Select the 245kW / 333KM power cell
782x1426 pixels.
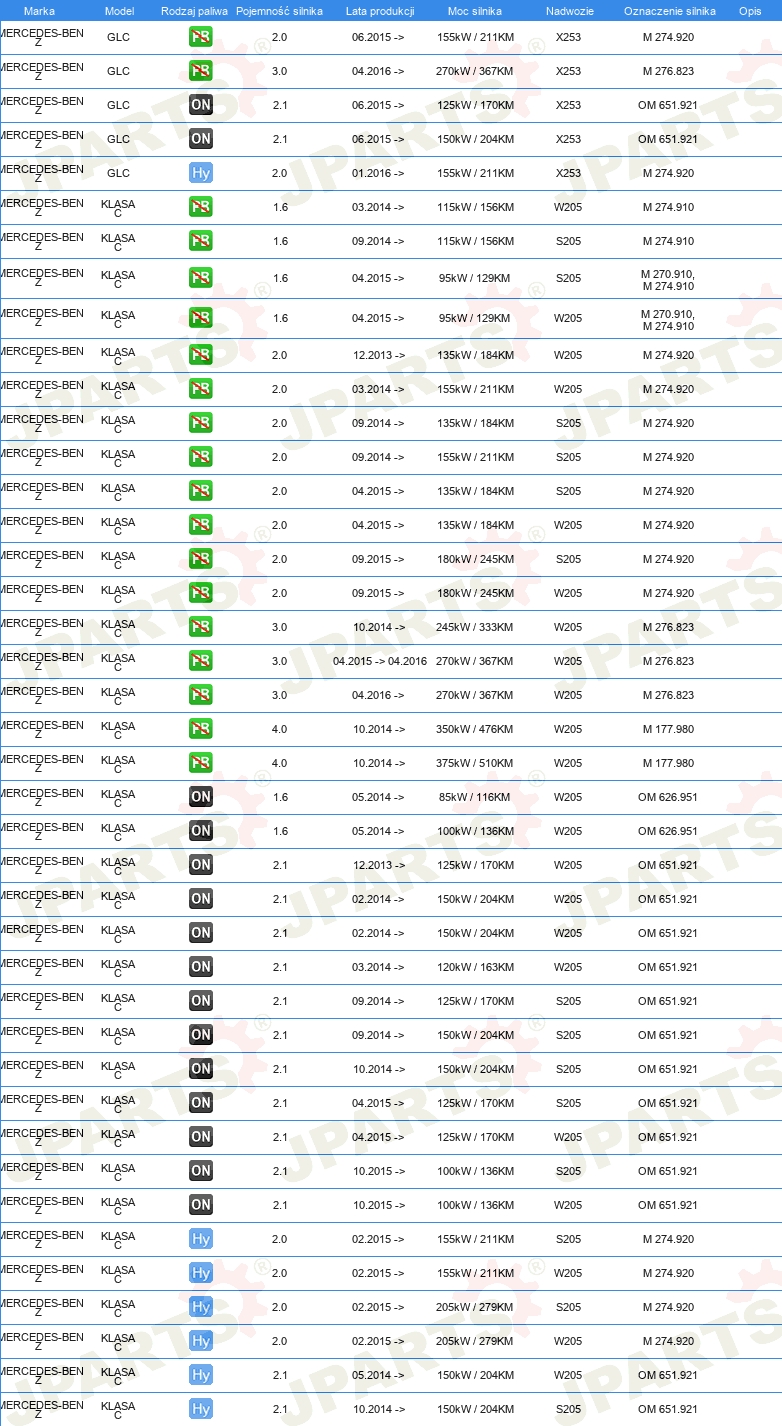(475, 628)
